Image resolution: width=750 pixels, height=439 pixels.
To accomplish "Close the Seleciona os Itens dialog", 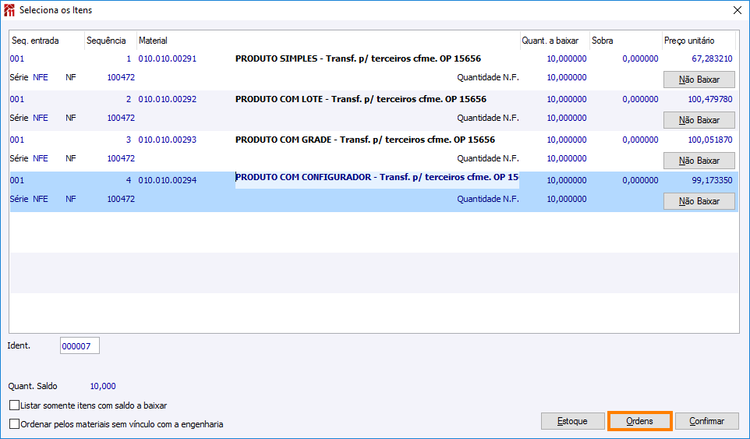I will click(737, 10).
